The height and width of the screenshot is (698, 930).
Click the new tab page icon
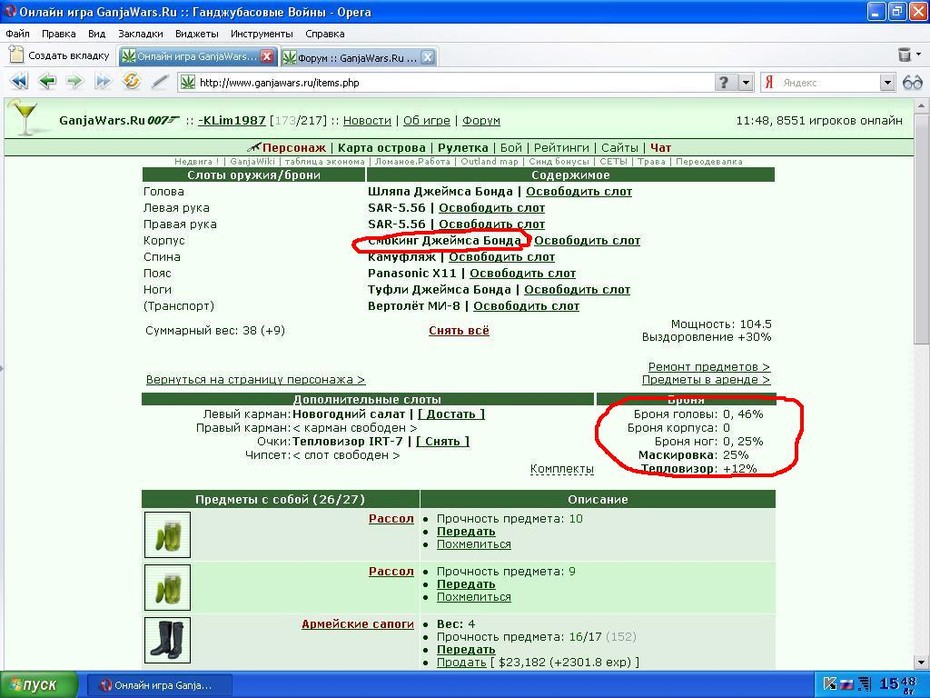(16, 55)
